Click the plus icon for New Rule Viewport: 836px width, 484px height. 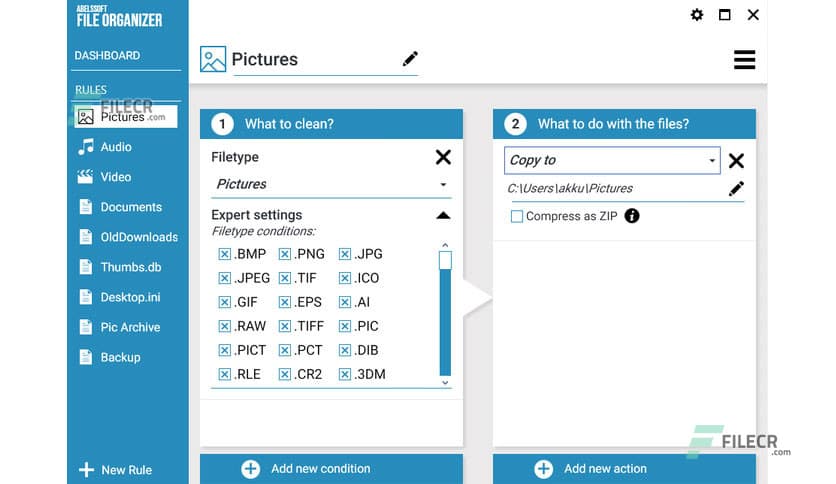click(x=86, y=470)
